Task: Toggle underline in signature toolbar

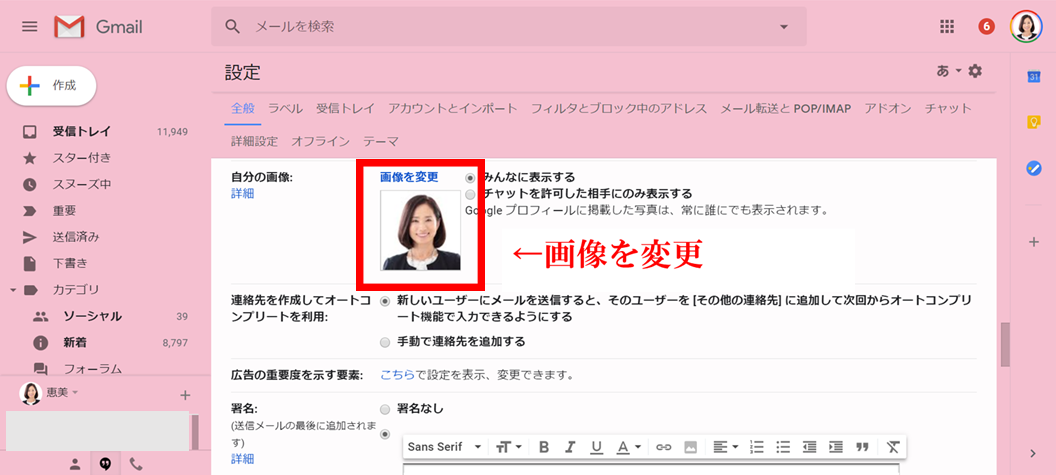Action: pos(596,447)
